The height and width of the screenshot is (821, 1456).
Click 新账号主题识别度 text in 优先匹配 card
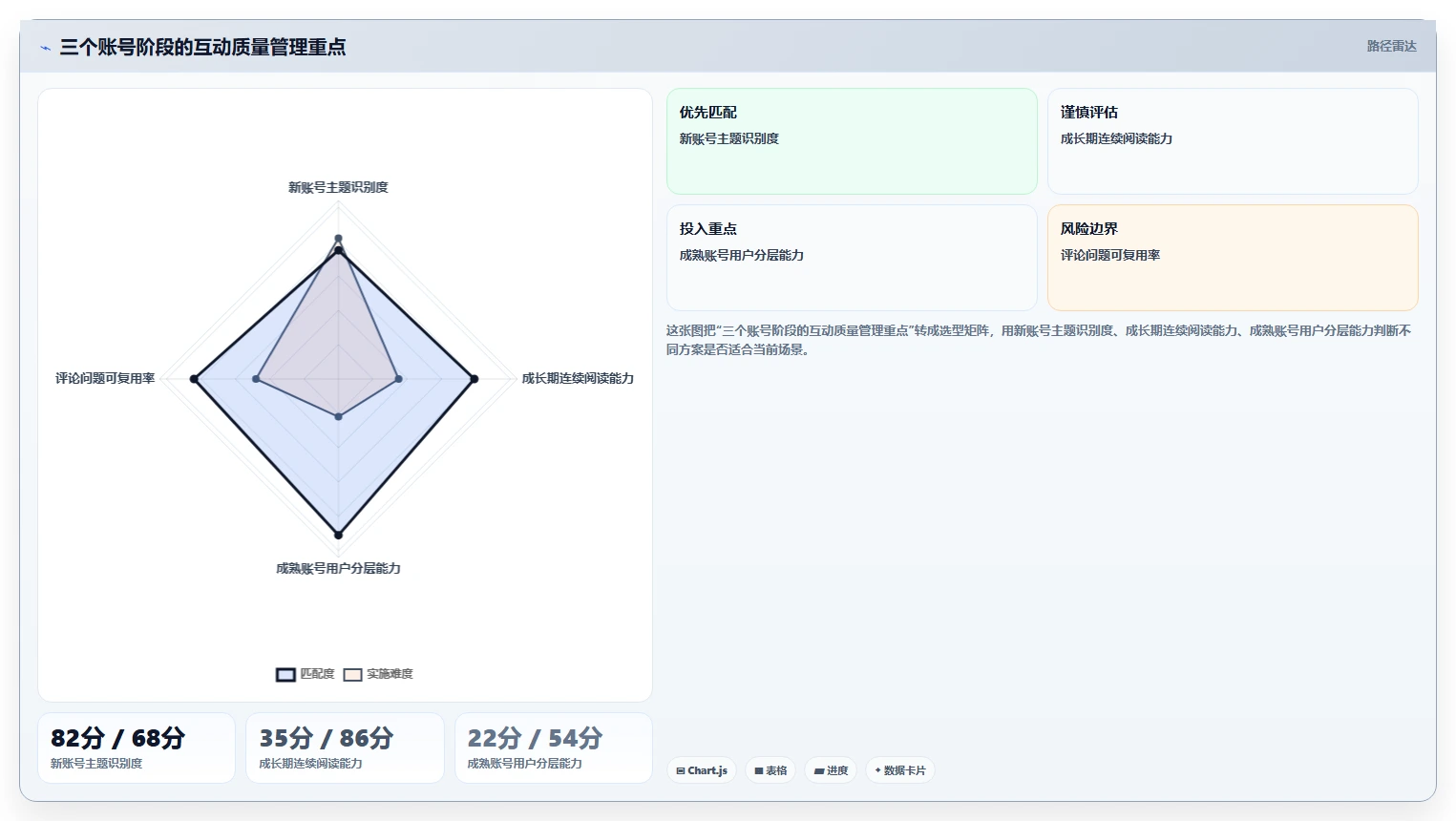coord(729,138)
